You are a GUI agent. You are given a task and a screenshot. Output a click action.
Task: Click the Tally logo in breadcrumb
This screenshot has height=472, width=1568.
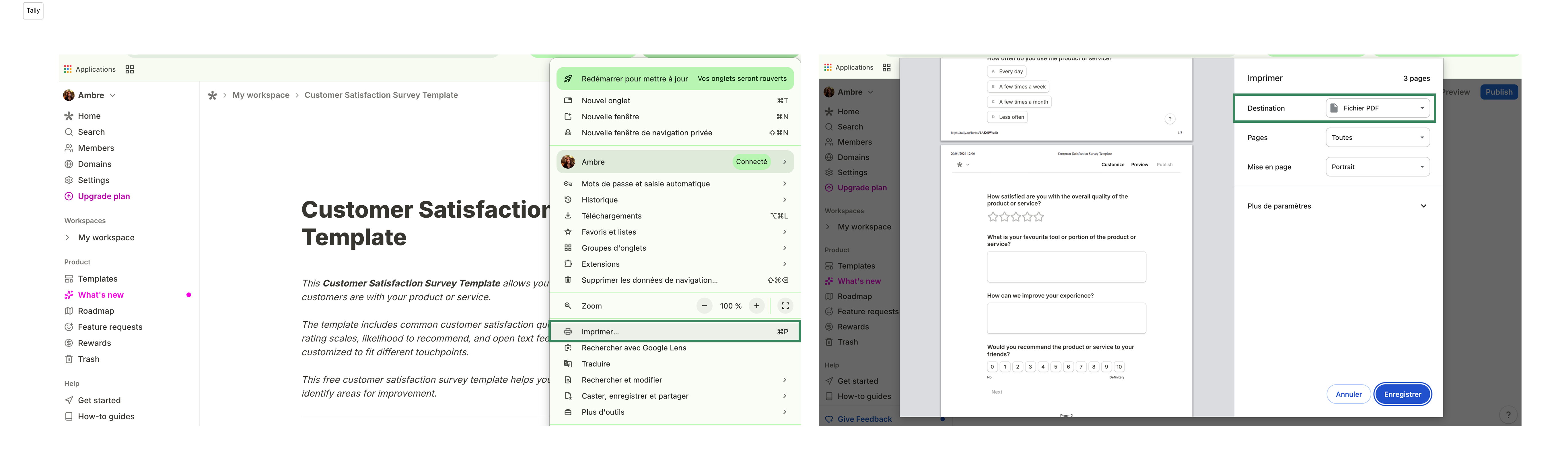tap(213, 95)
